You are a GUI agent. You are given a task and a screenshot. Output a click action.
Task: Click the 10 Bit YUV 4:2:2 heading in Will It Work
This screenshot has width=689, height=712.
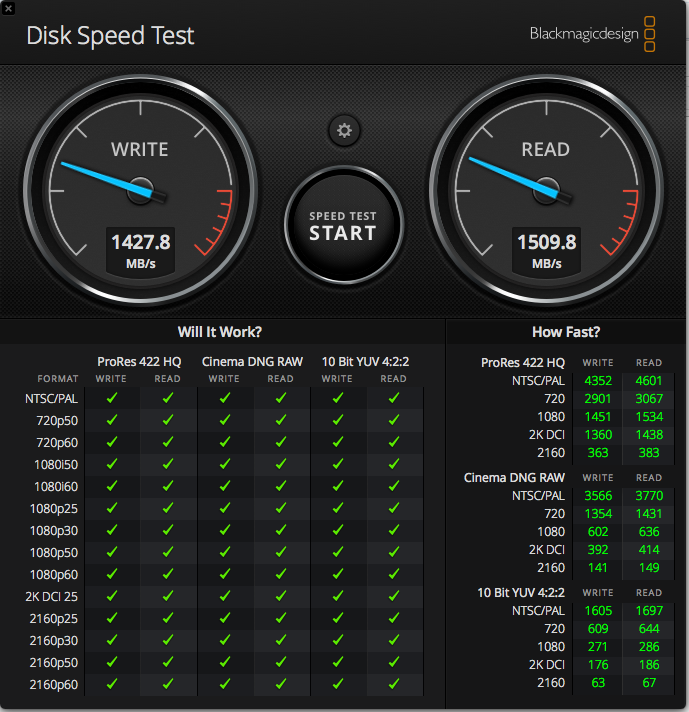[x=366, y=362]
